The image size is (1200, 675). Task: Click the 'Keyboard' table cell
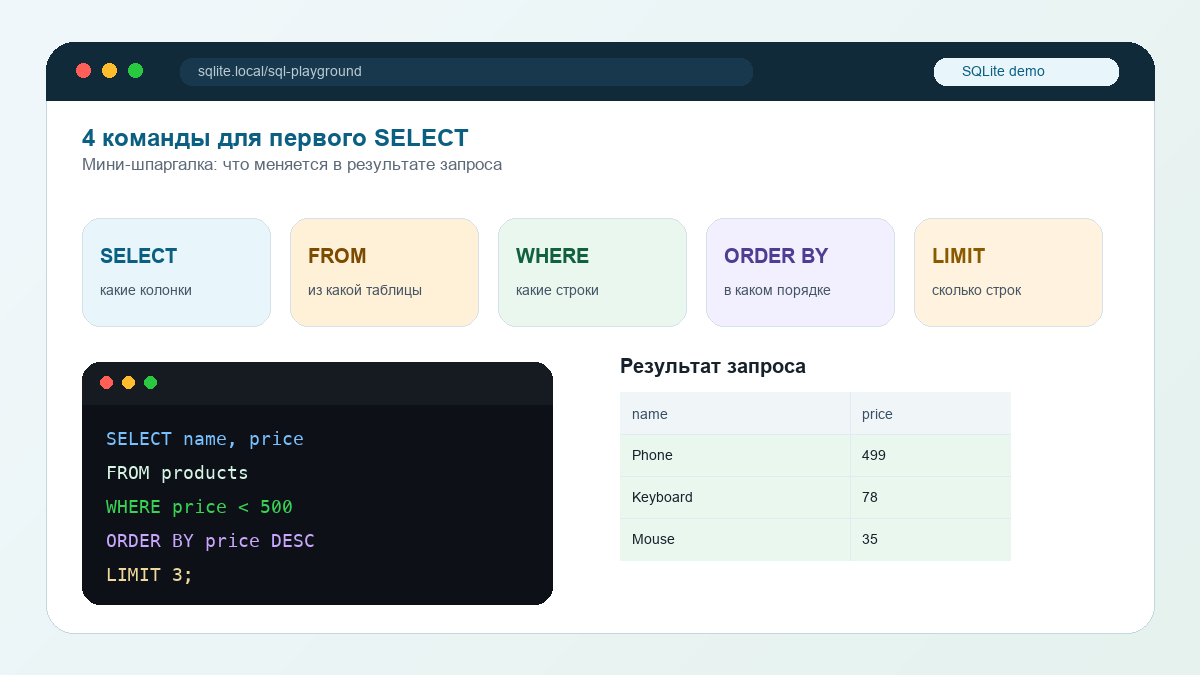click(x=735, y=498)
